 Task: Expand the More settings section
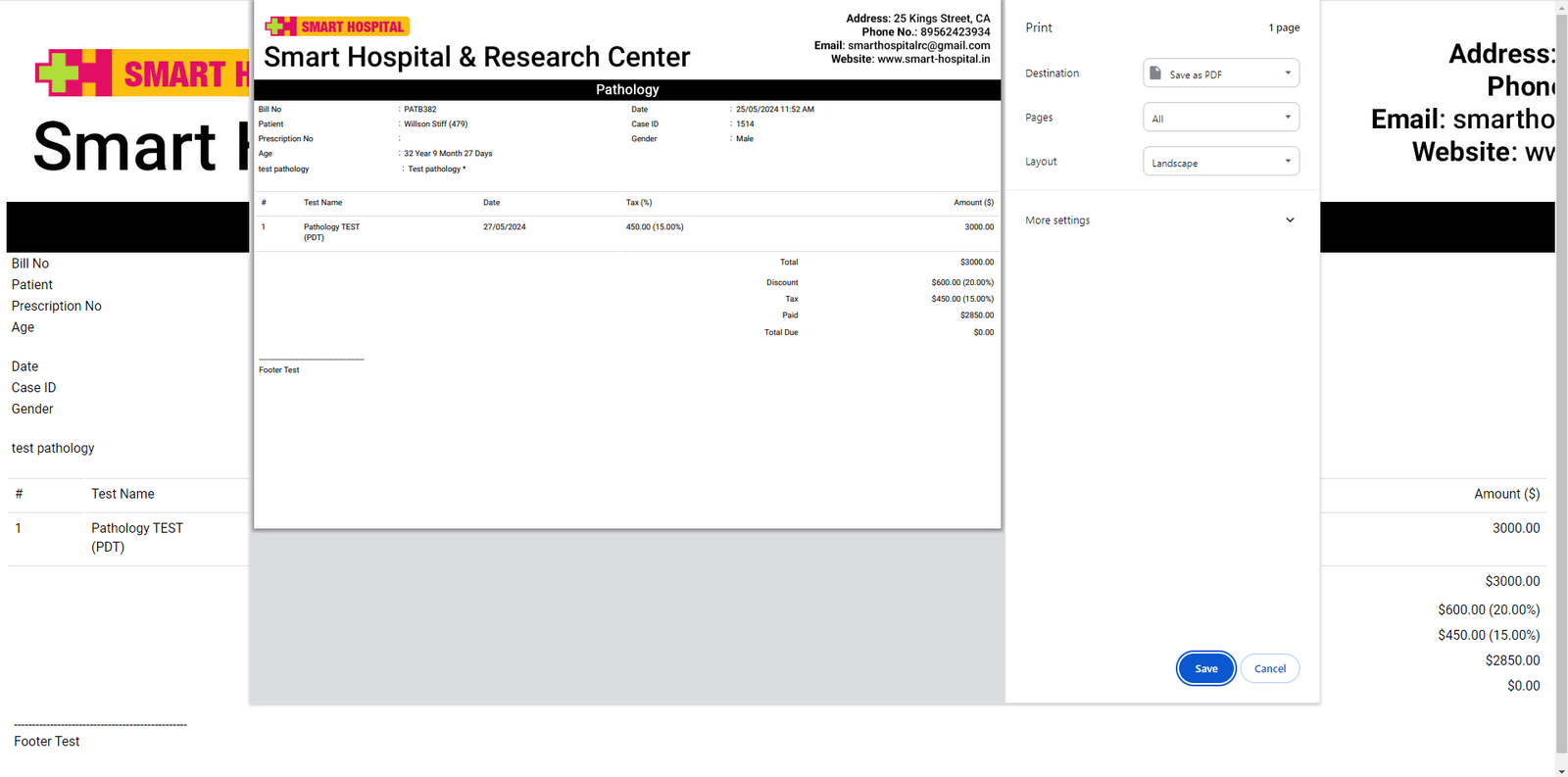point(1161,220)
